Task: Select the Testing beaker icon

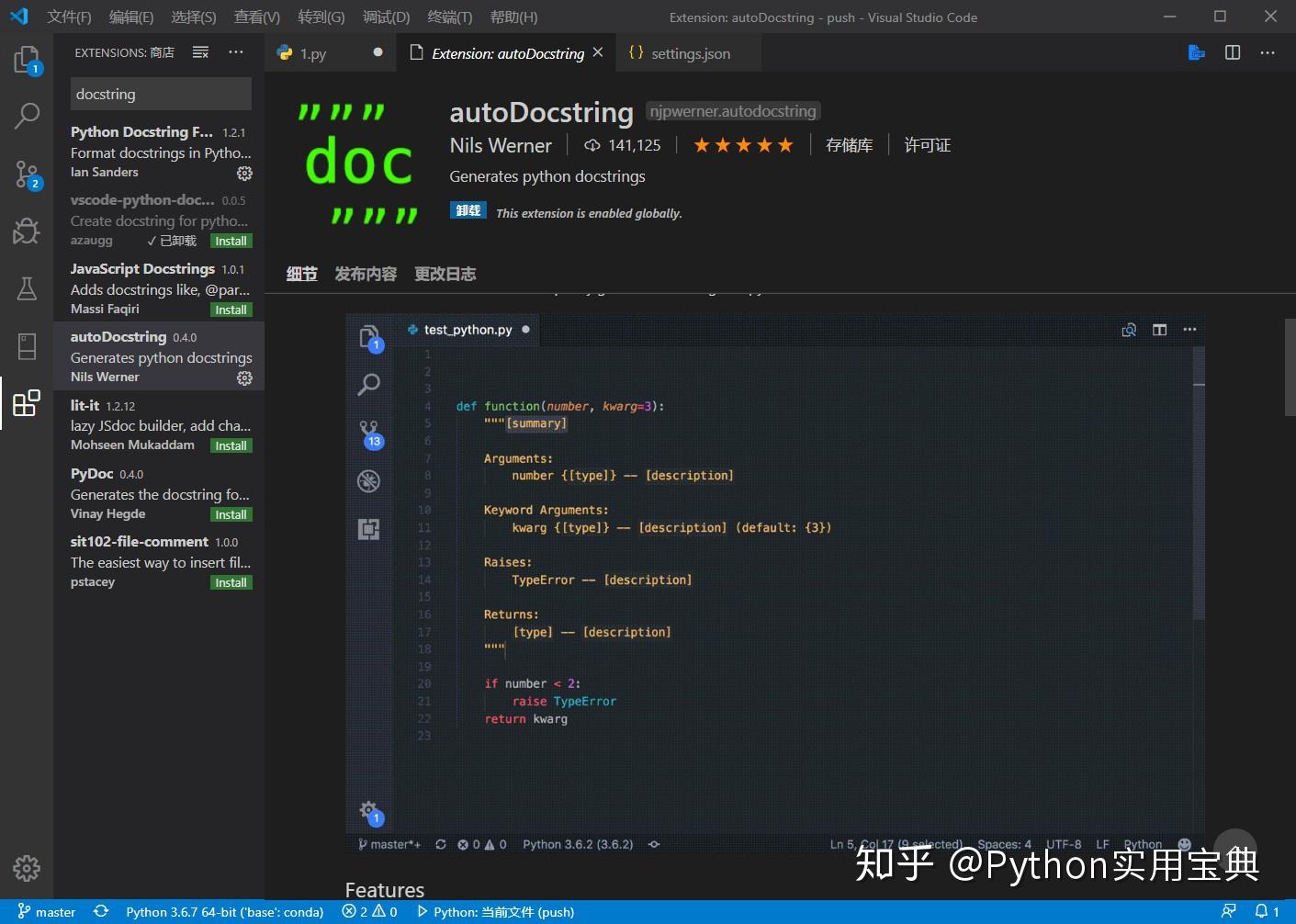Action: [27, 288]
